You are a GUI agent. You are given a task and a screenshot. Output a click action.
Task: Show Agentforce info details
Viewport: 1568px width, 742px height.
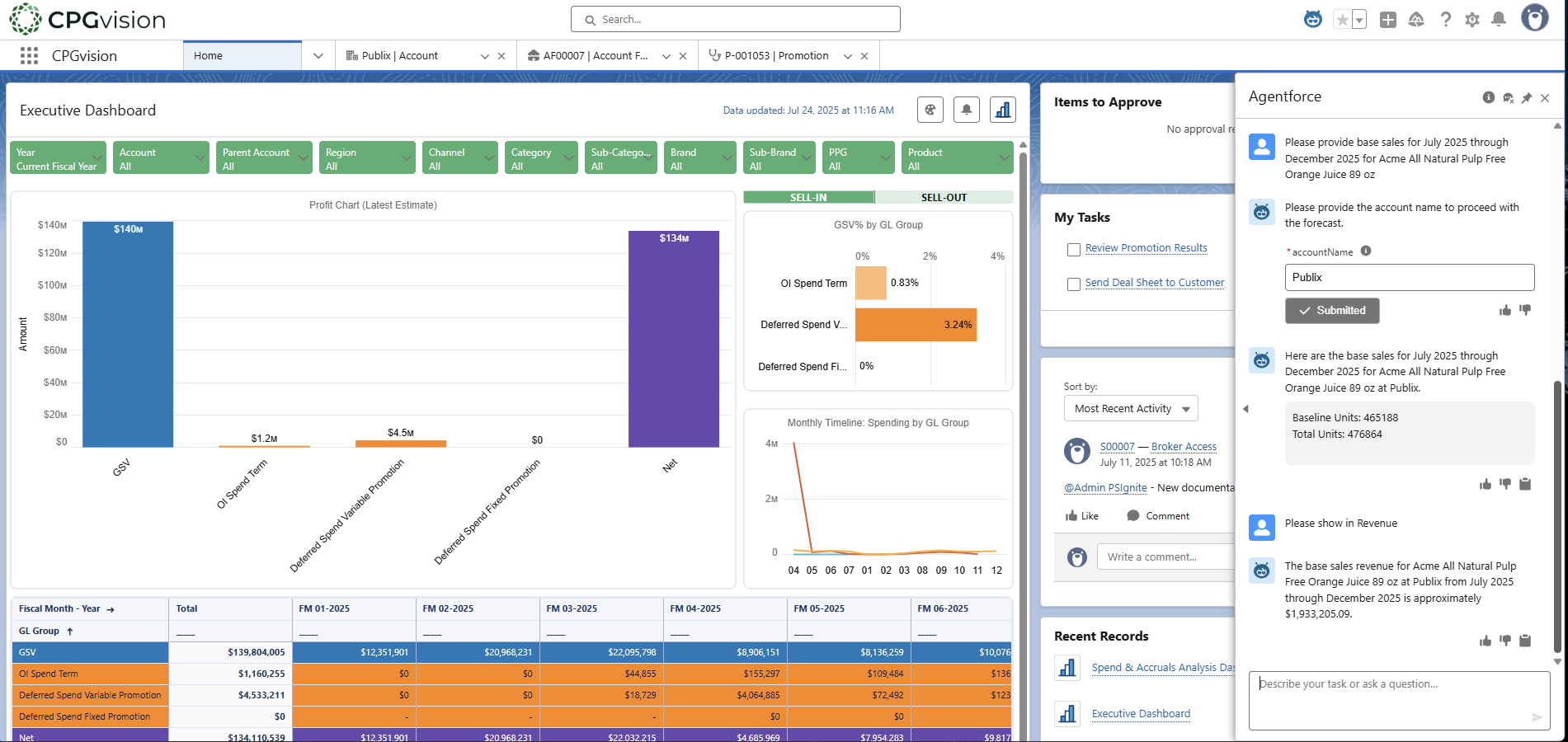click(x=1489, y=97)
